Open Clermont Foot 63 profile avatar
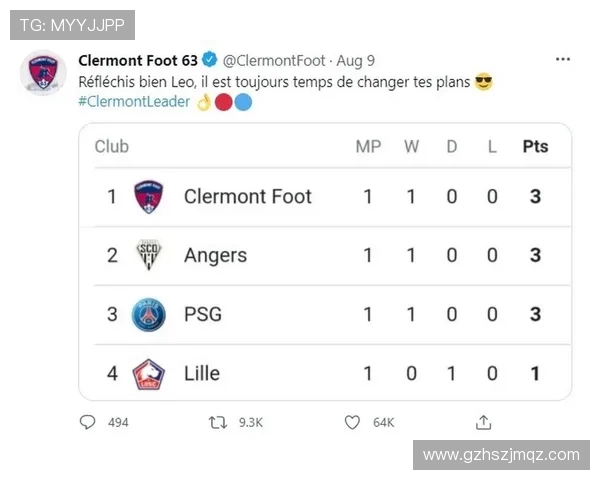This screenshot has width=600, height=480. (44, 73)
